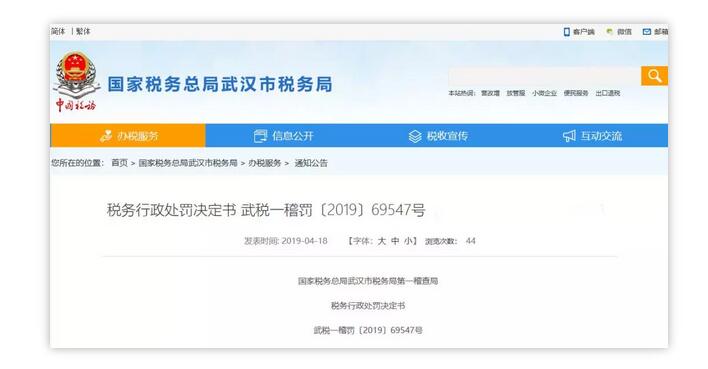Click the 互动交流 megaphone icon

[x=569, y=136]
